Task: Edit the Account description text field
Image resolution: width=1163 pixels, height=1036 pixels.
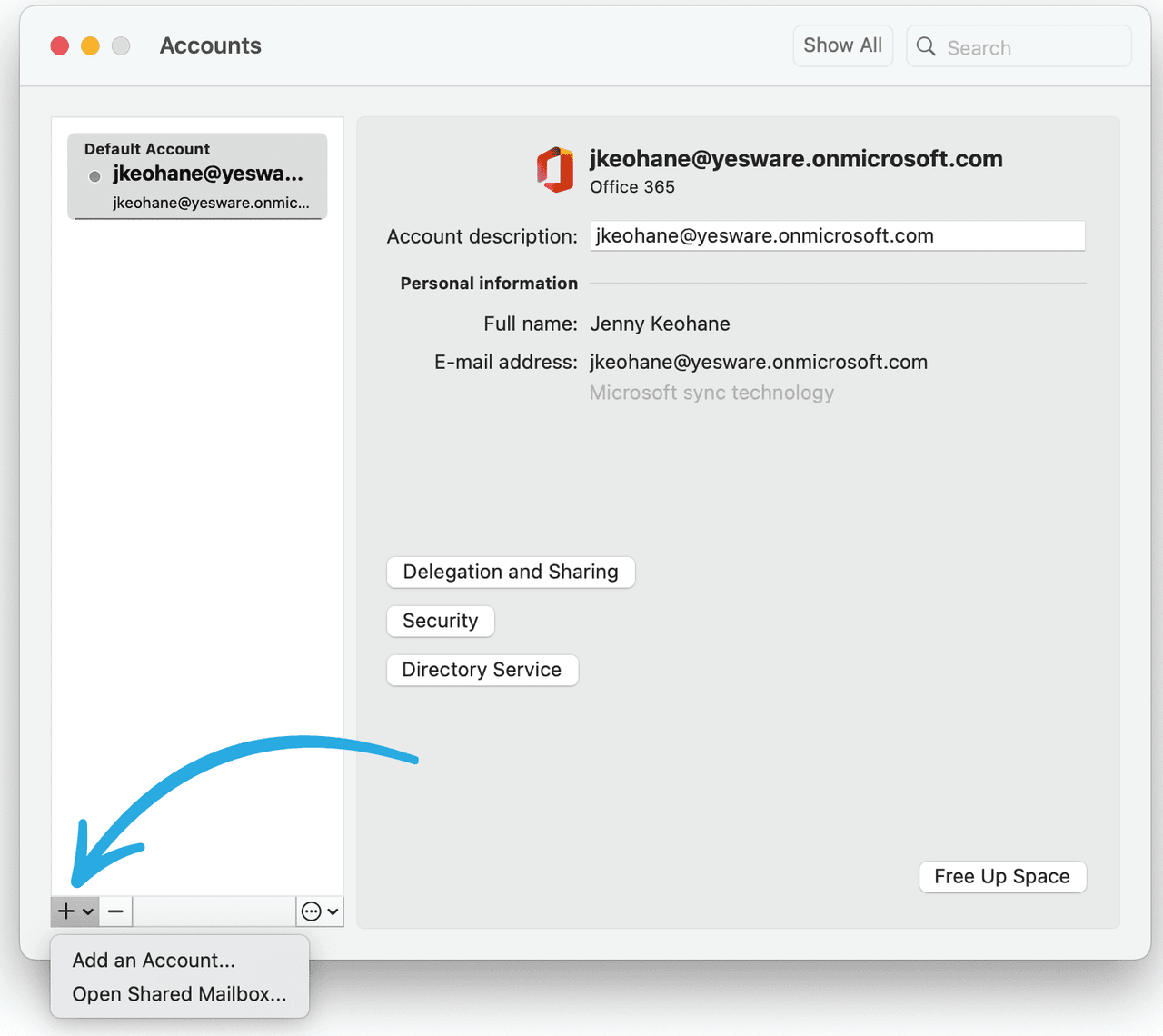Action: point(837,235)
